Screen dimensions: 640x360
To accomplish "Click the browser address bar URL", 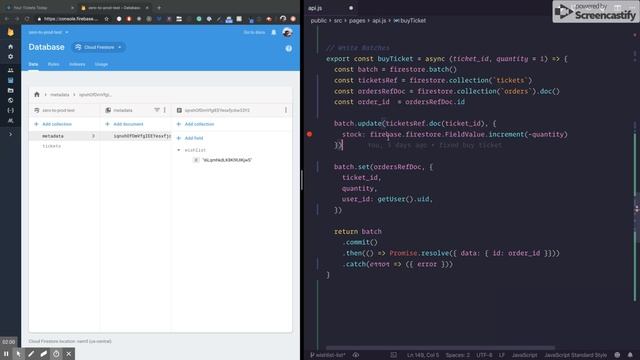I will 71,19.
